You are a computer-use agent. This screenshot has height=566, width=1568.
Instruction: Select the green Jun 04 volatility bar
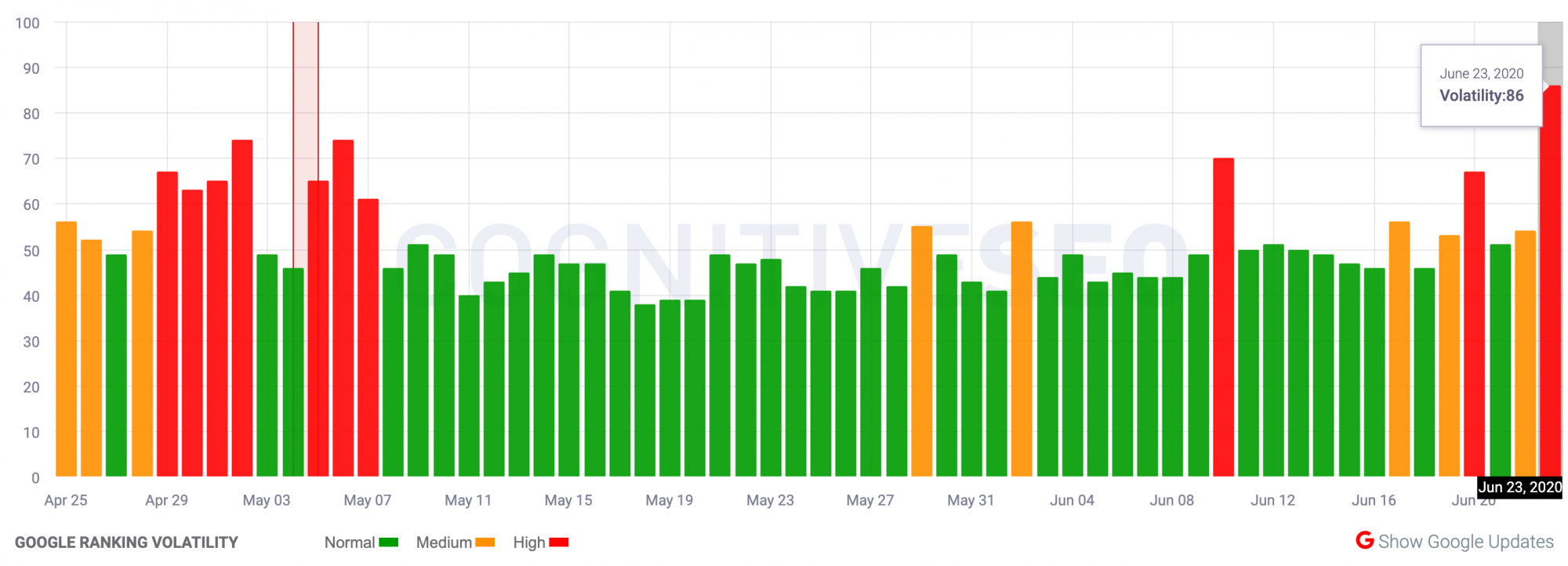(1073, 365)
